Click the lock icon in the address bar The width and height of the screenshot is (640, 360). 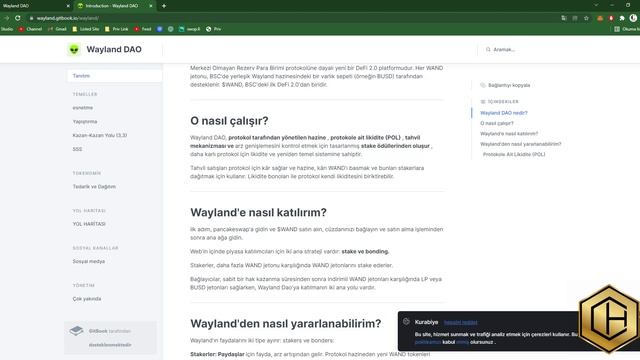pos(31,18)
